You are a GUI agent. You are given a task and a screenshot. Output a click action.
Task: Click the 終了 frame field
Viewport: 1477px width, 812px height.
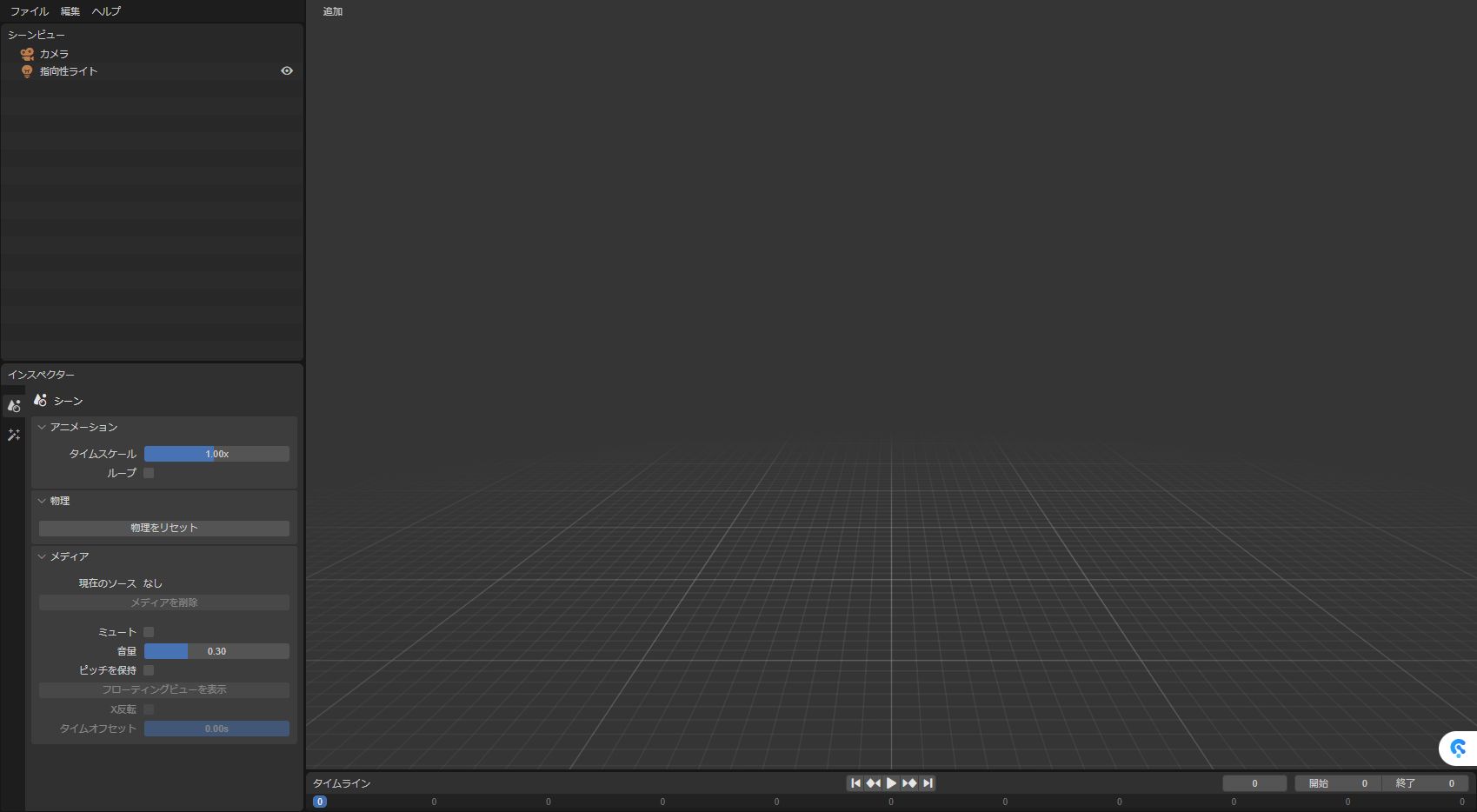(x=1425, y=783)
